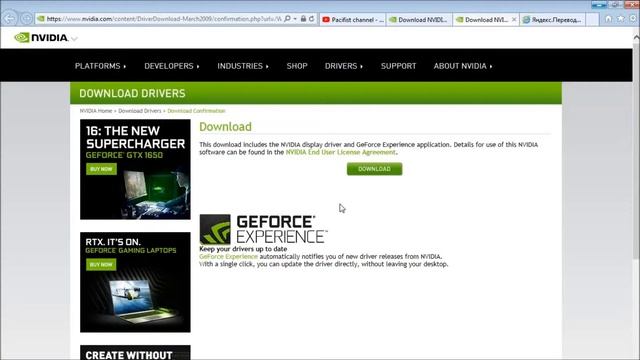Image resolution: width=640 pixels, height=360 pixels.
Task: Click the browser Home icon
Action: click(x=609, y=19)
